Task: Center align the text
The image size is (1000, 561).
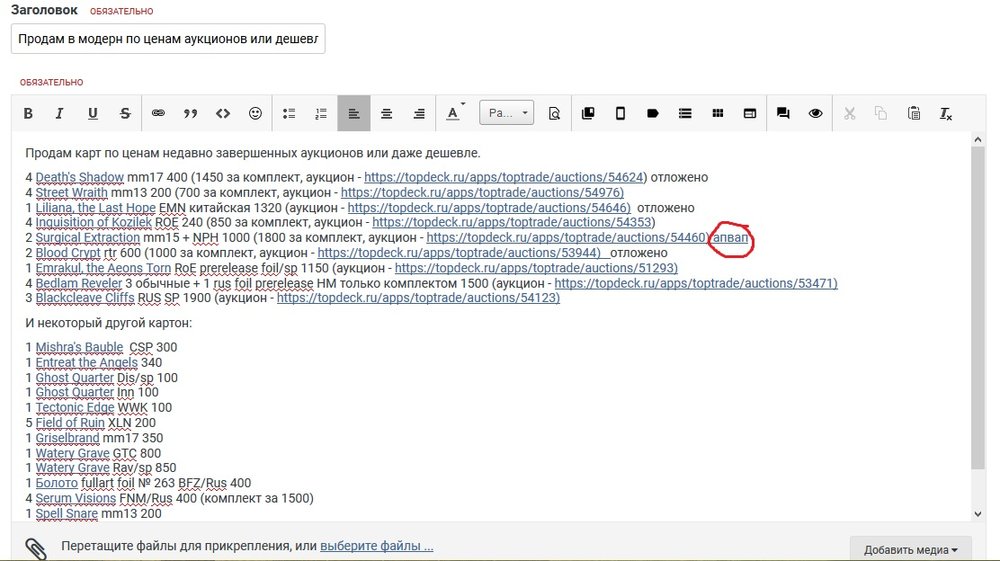Action: pyautogui.click(x=386, y=114)
